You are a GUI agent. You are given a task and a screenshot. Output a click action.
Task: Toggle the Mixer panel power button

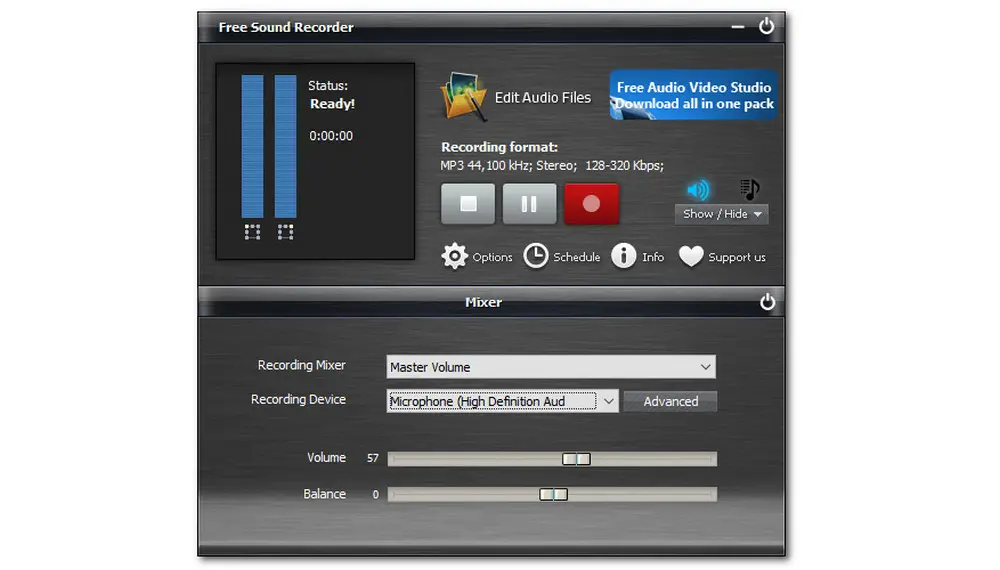(767, 302)
